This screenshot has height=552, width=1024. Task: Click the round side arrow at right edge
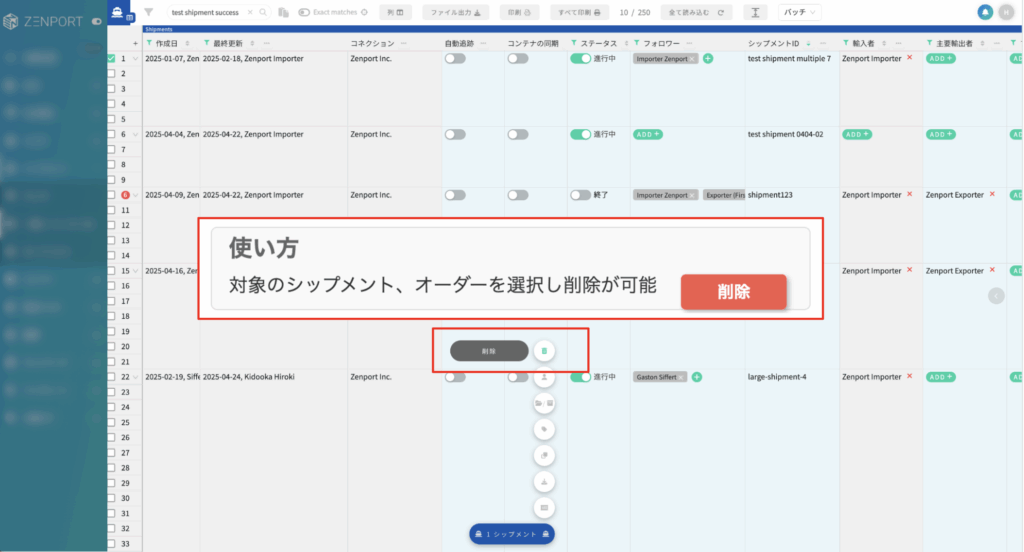click(x=996, y=296)
